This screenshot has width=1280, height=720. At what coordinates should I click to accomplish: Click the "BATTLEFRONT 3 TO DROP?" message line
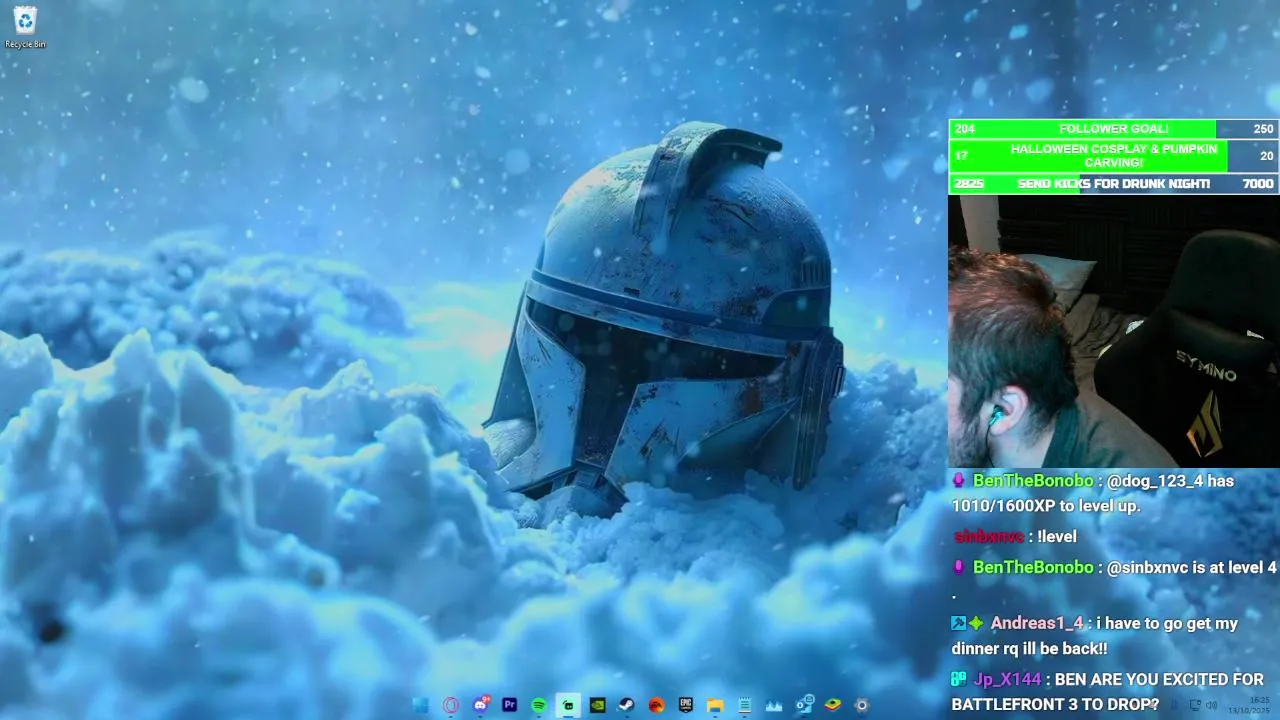pos(1055,705)
